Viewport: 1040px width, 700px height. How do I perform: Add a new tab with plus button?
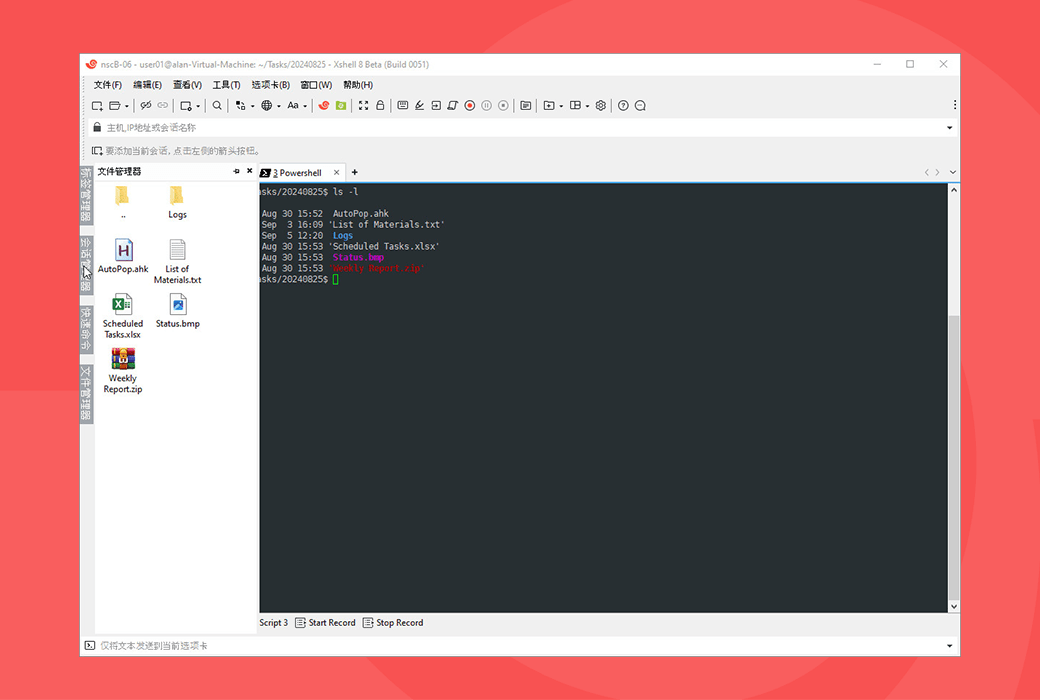click(355, 173)
